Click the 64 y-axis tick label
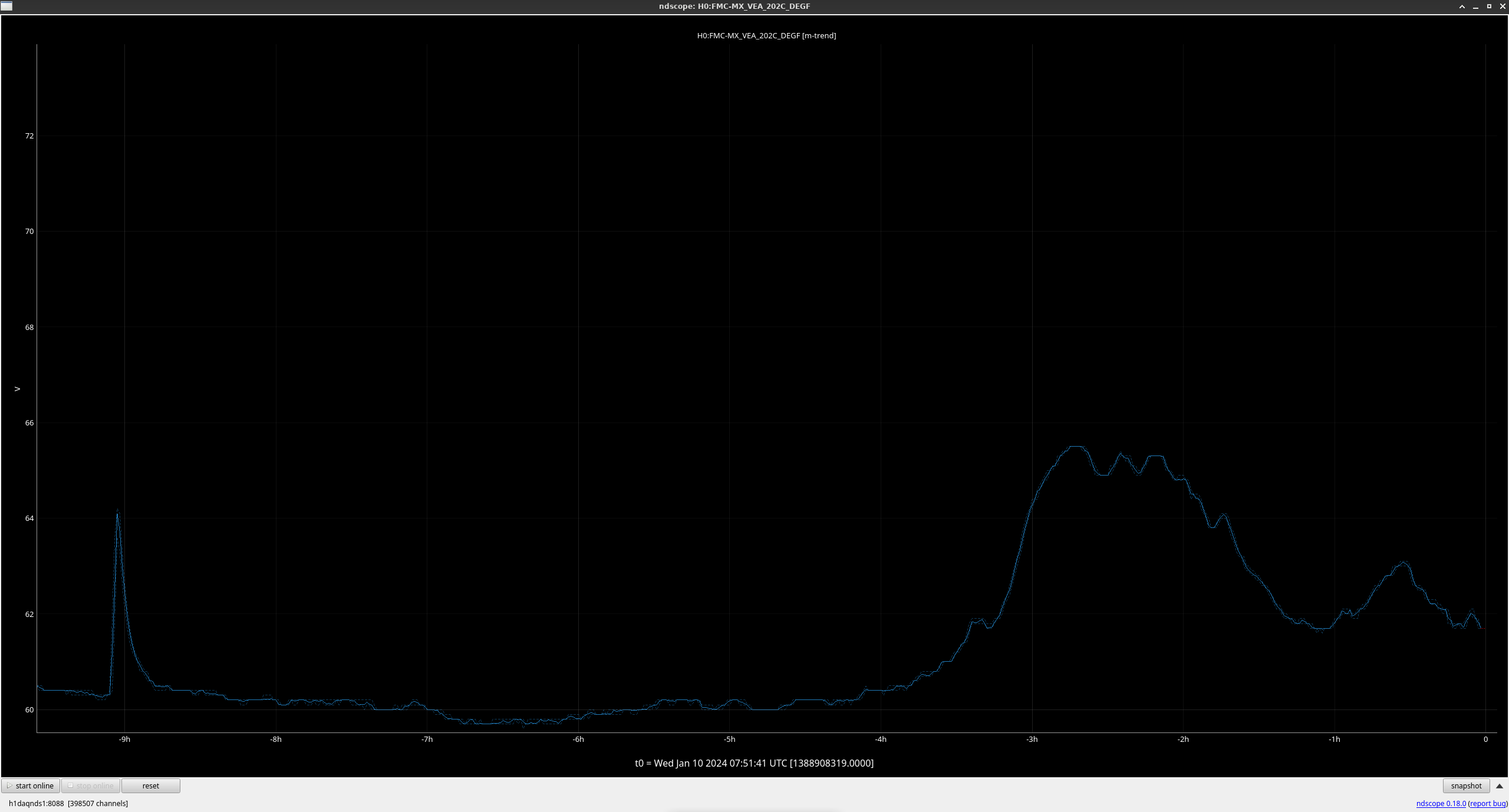 pos(29,518)
